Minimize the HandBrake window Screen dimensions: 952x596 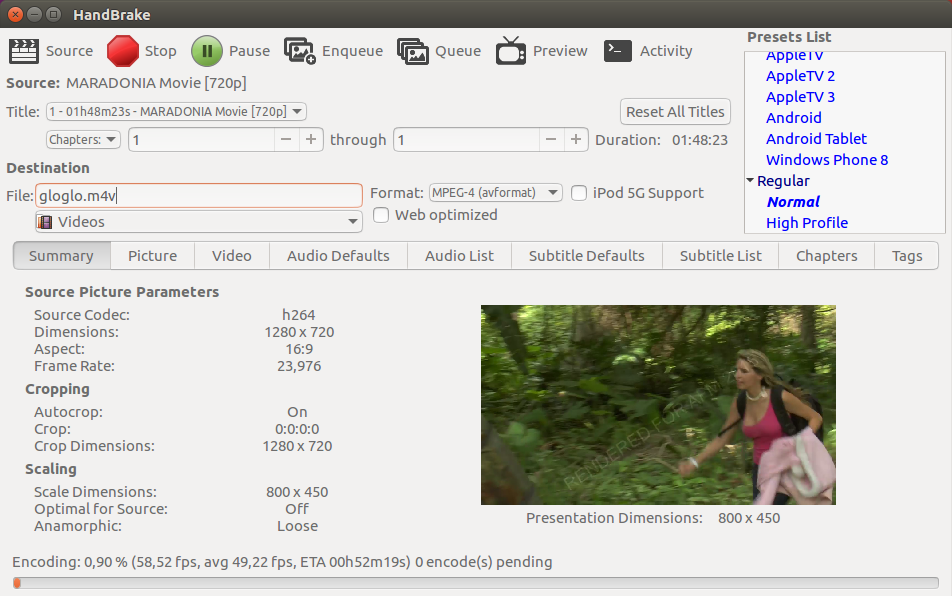pos(35,14)
